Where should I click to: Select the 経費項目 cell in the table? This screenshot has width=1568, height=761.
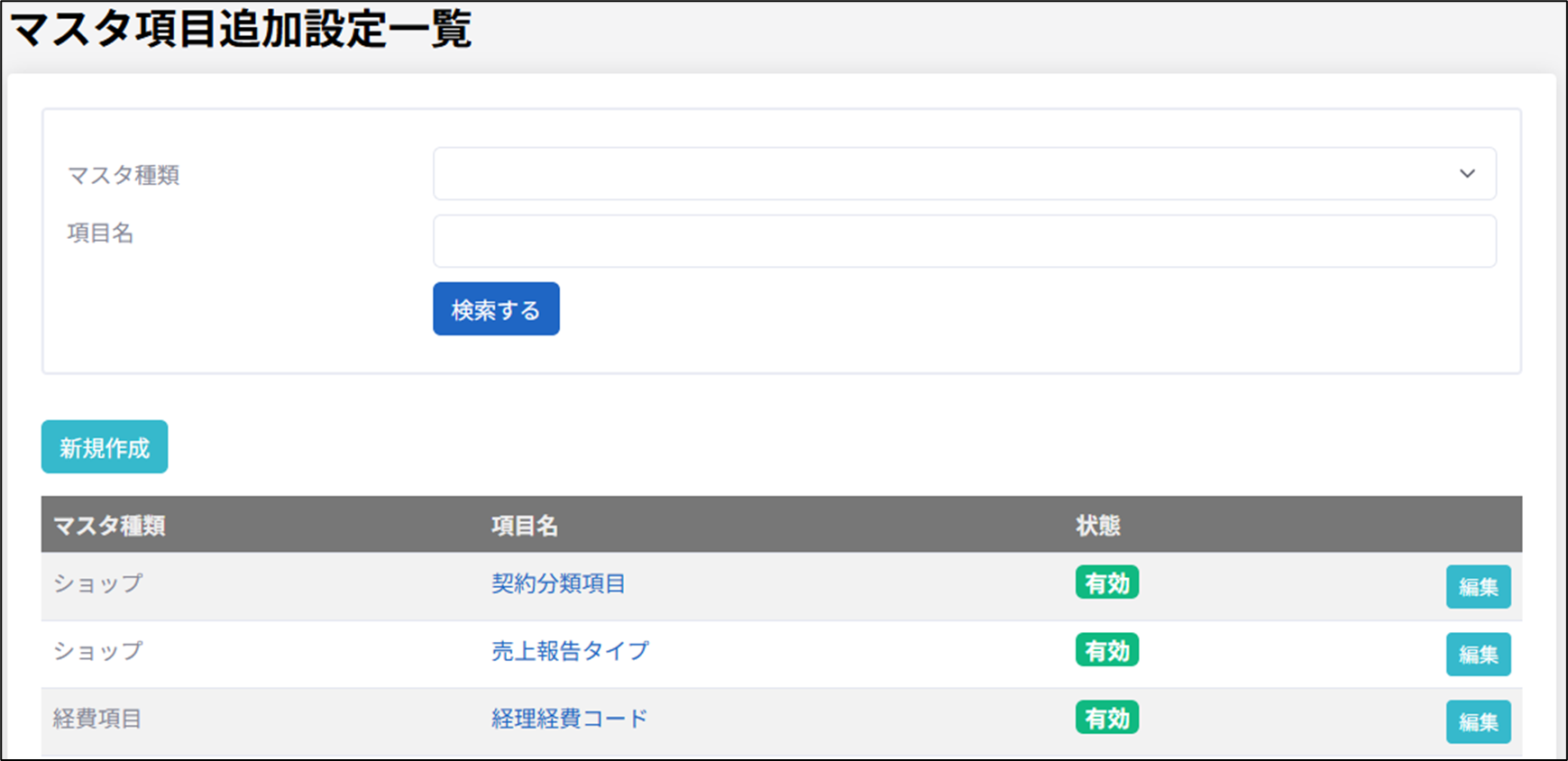click(x=97, y=719)
